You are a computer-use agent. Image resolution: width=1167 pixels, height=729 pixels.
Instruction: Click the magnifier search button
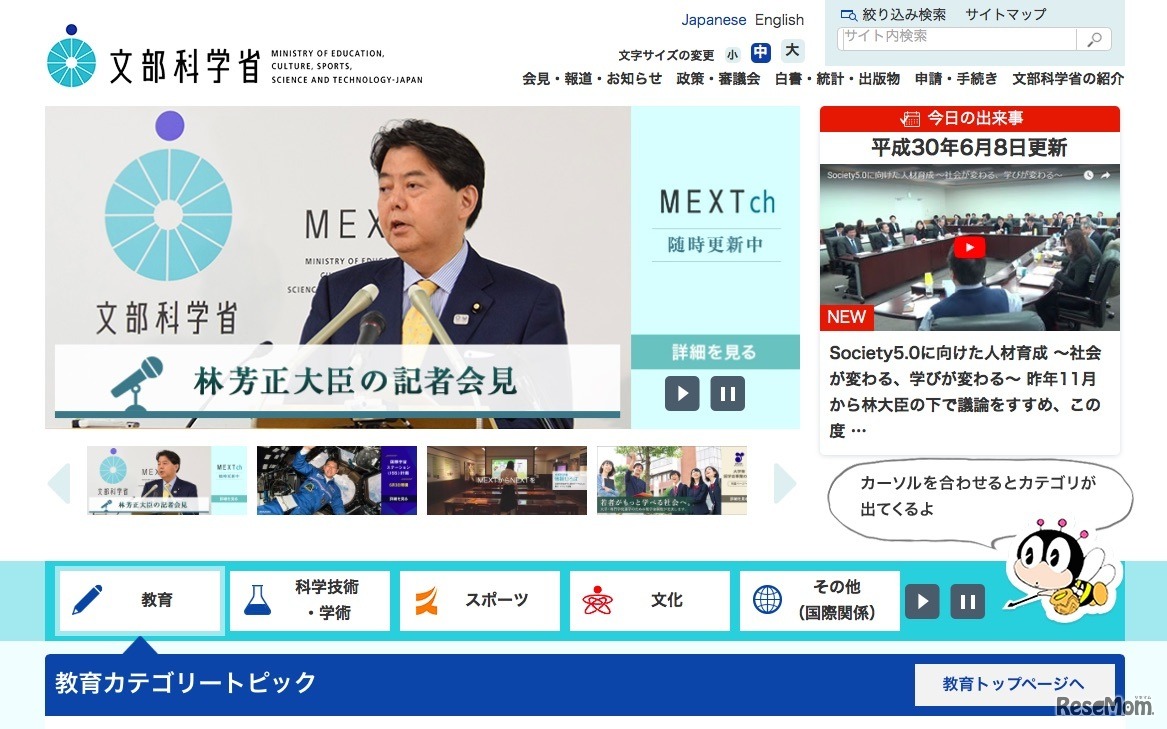click(1094, 39)
